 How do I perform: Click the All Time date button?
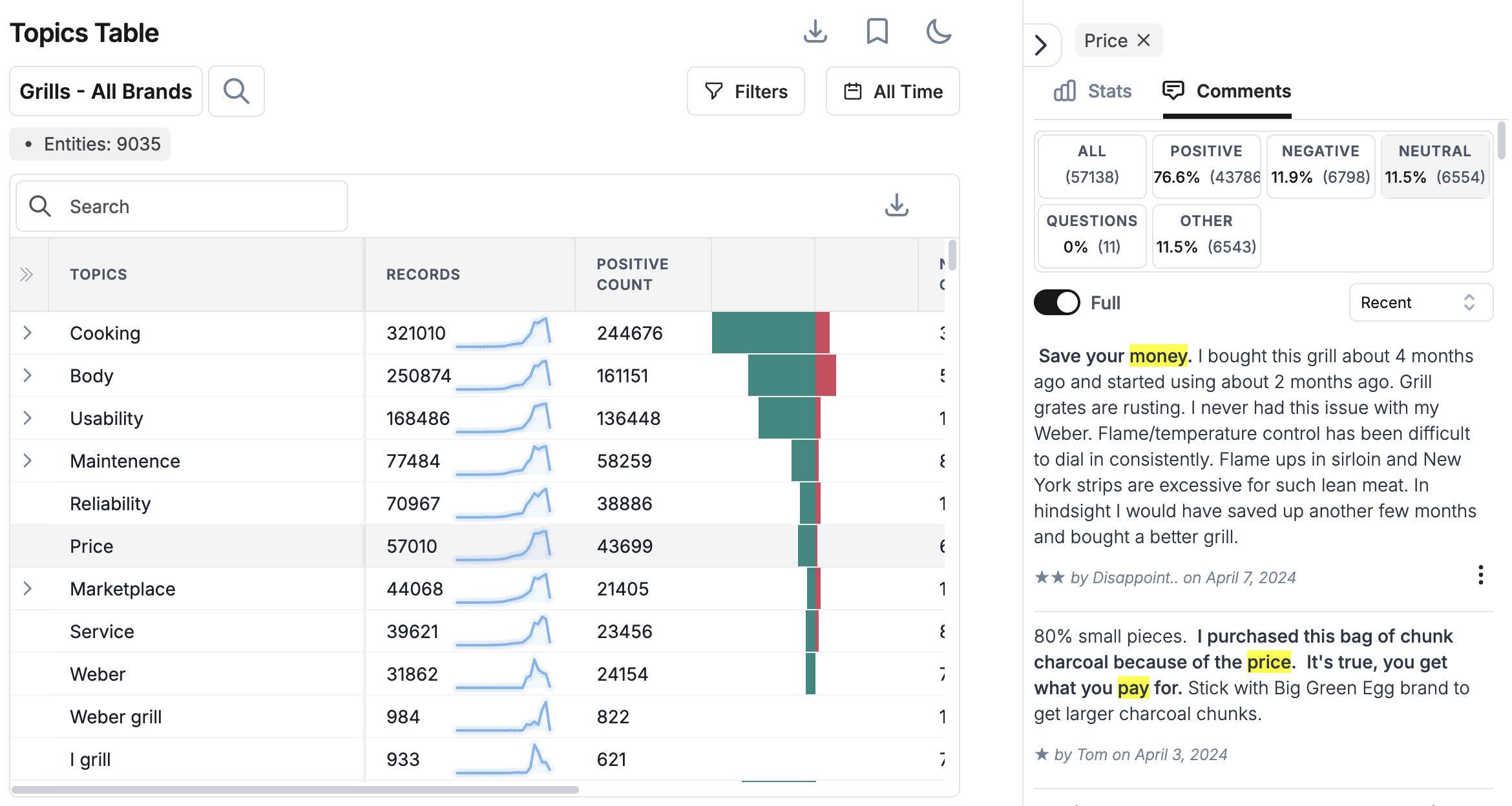pyautogui.click(x=892, y=91)
